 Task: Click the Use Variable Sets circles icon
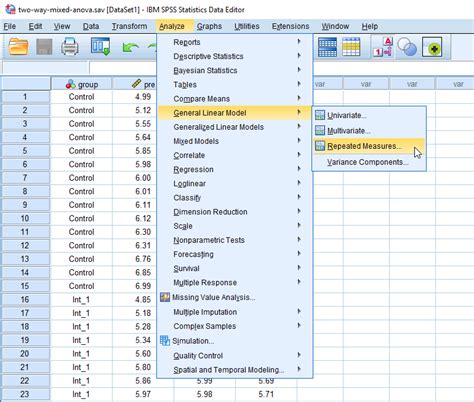(407, 47)
